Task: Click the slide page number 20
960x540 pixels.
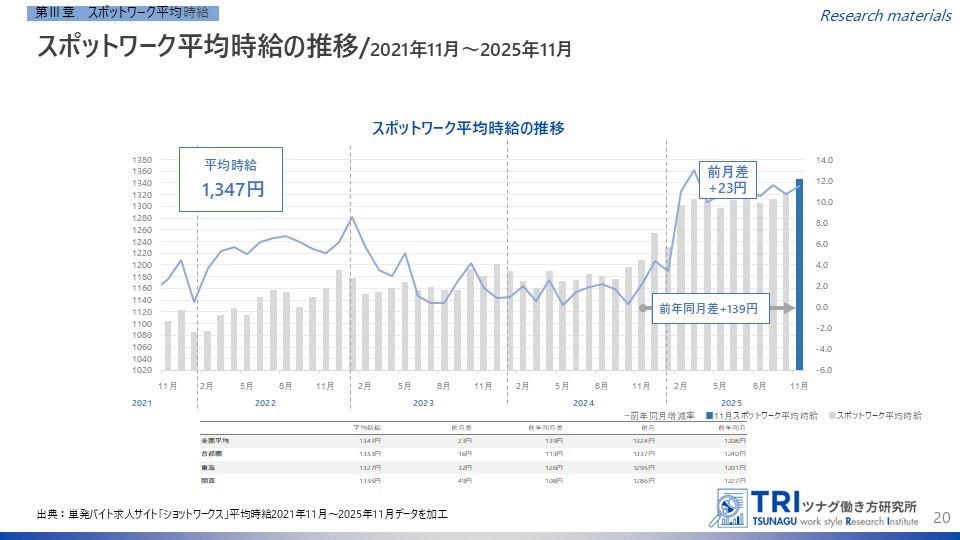Action: coord(940,517)
